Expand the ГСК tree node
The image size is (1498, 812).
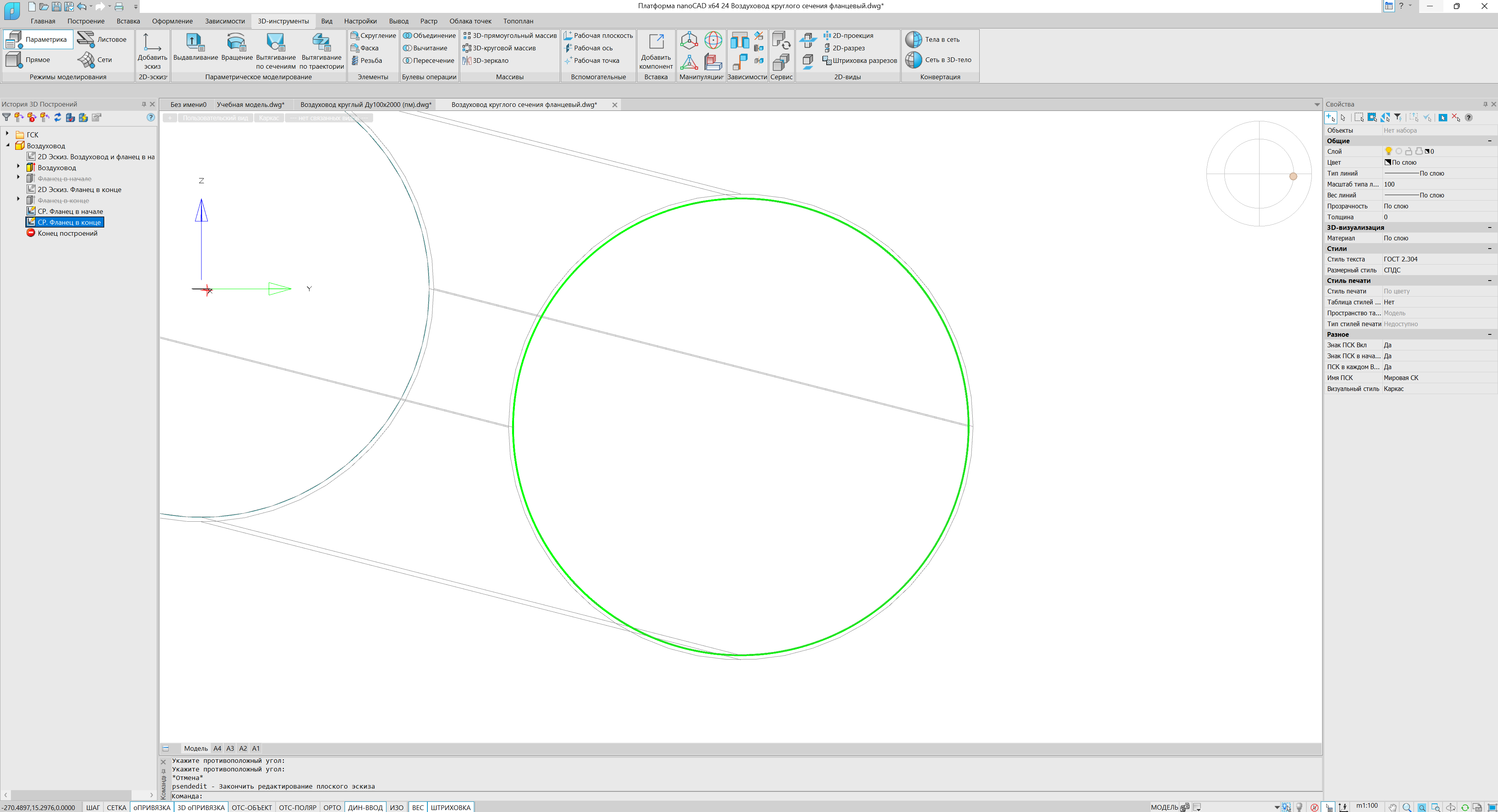point(7,134)
